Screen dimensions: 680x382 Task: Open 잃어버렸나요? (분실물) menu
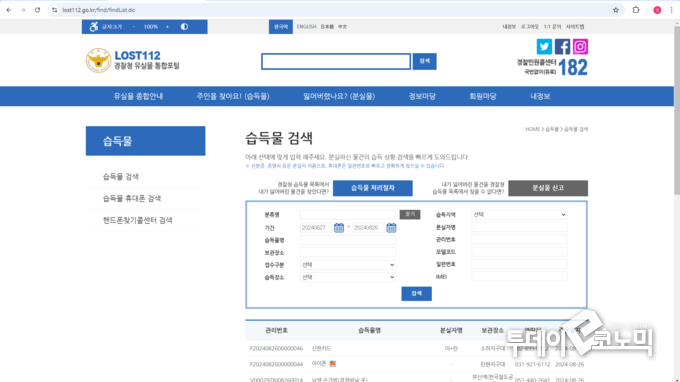point(339,96)
